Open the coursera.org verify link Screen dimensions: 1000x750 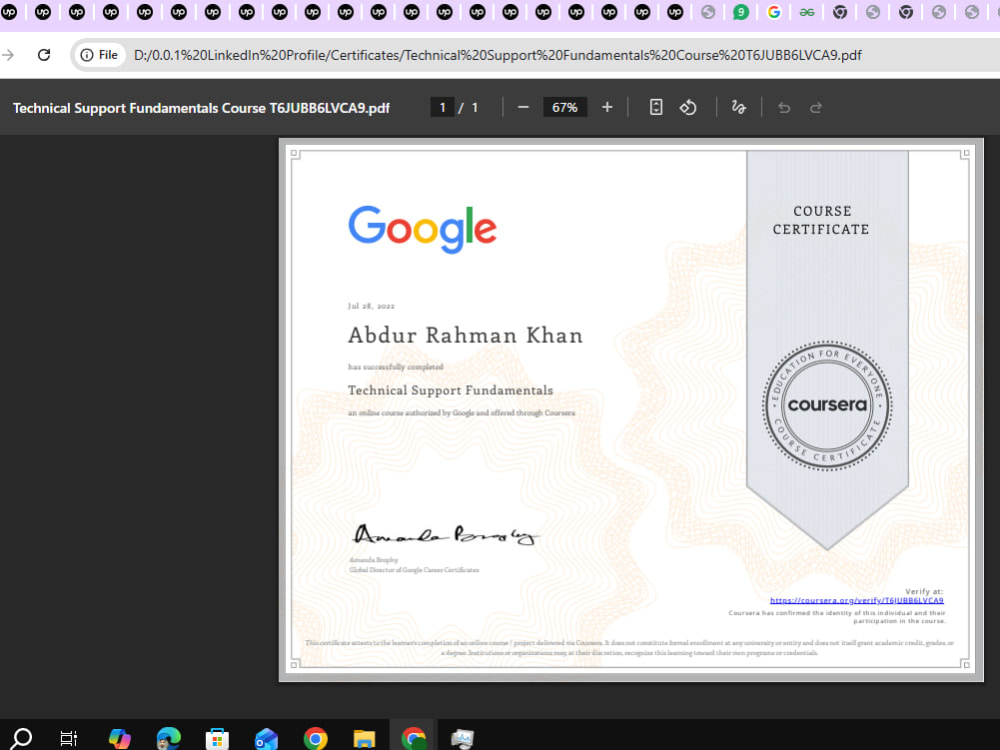click(x=856, y=600)
